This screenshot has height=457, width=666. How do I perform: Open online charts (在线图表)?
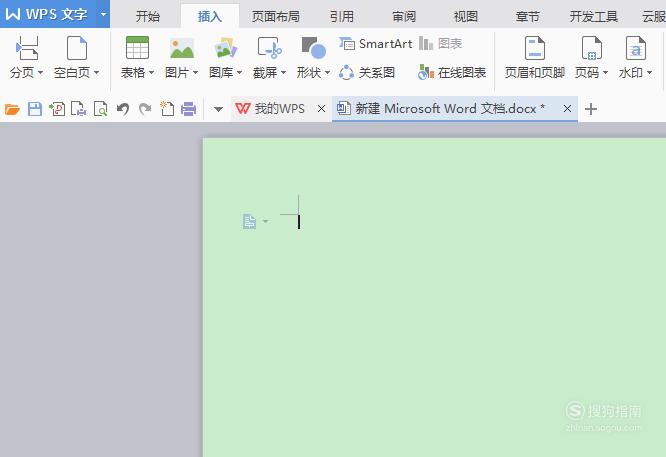click(452, 73)
